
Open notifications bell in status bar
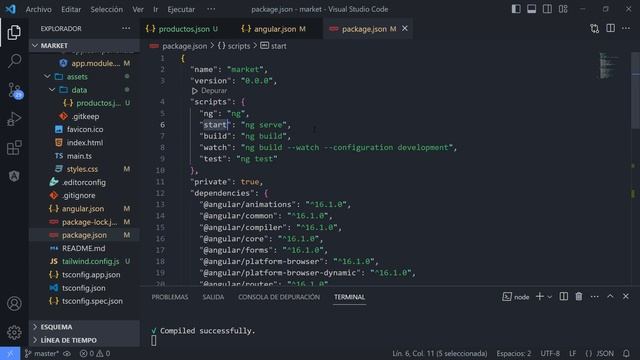click(626, 353)
